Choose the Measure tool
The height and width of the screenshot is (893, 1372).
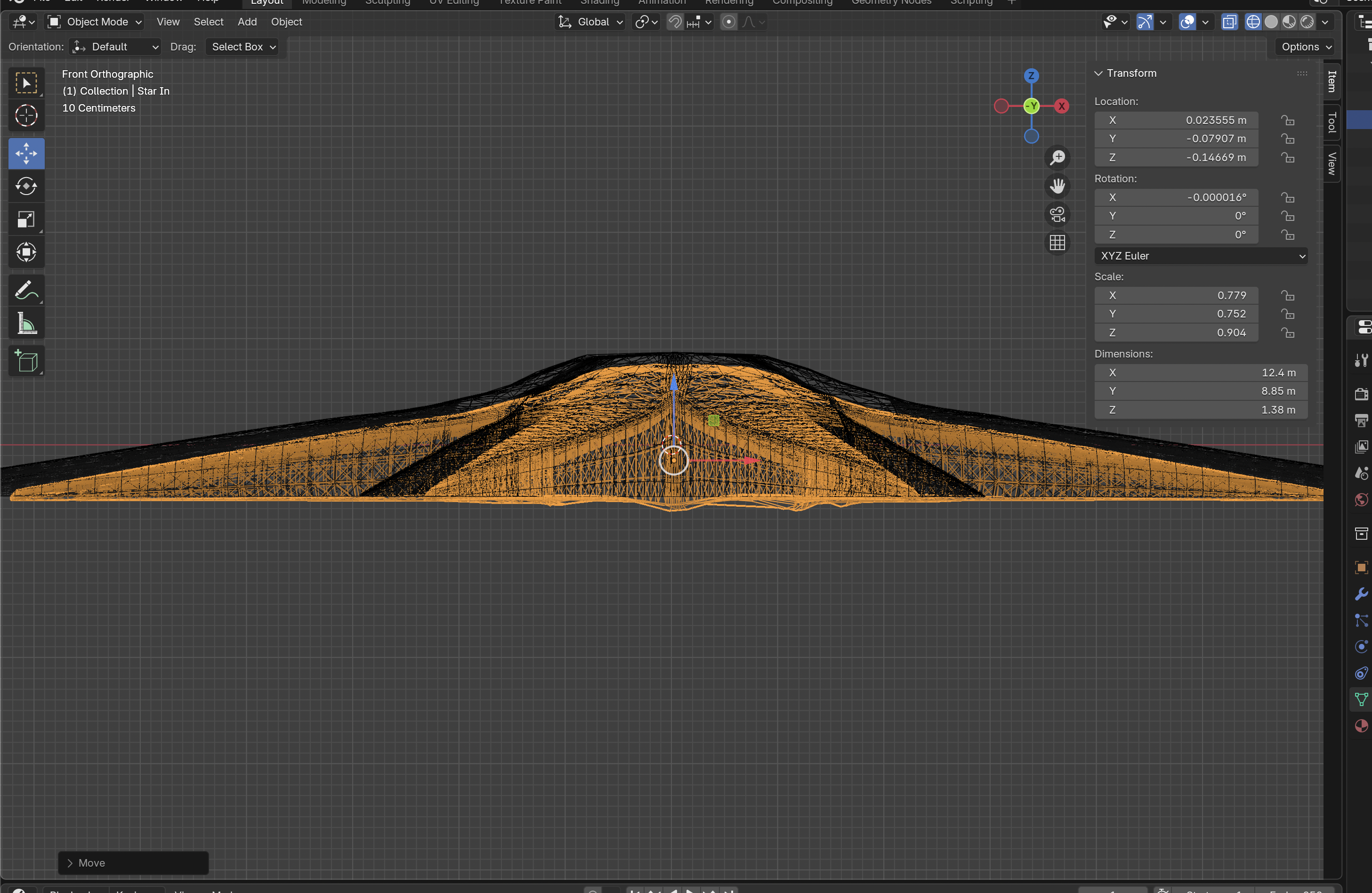click(26, 324)
